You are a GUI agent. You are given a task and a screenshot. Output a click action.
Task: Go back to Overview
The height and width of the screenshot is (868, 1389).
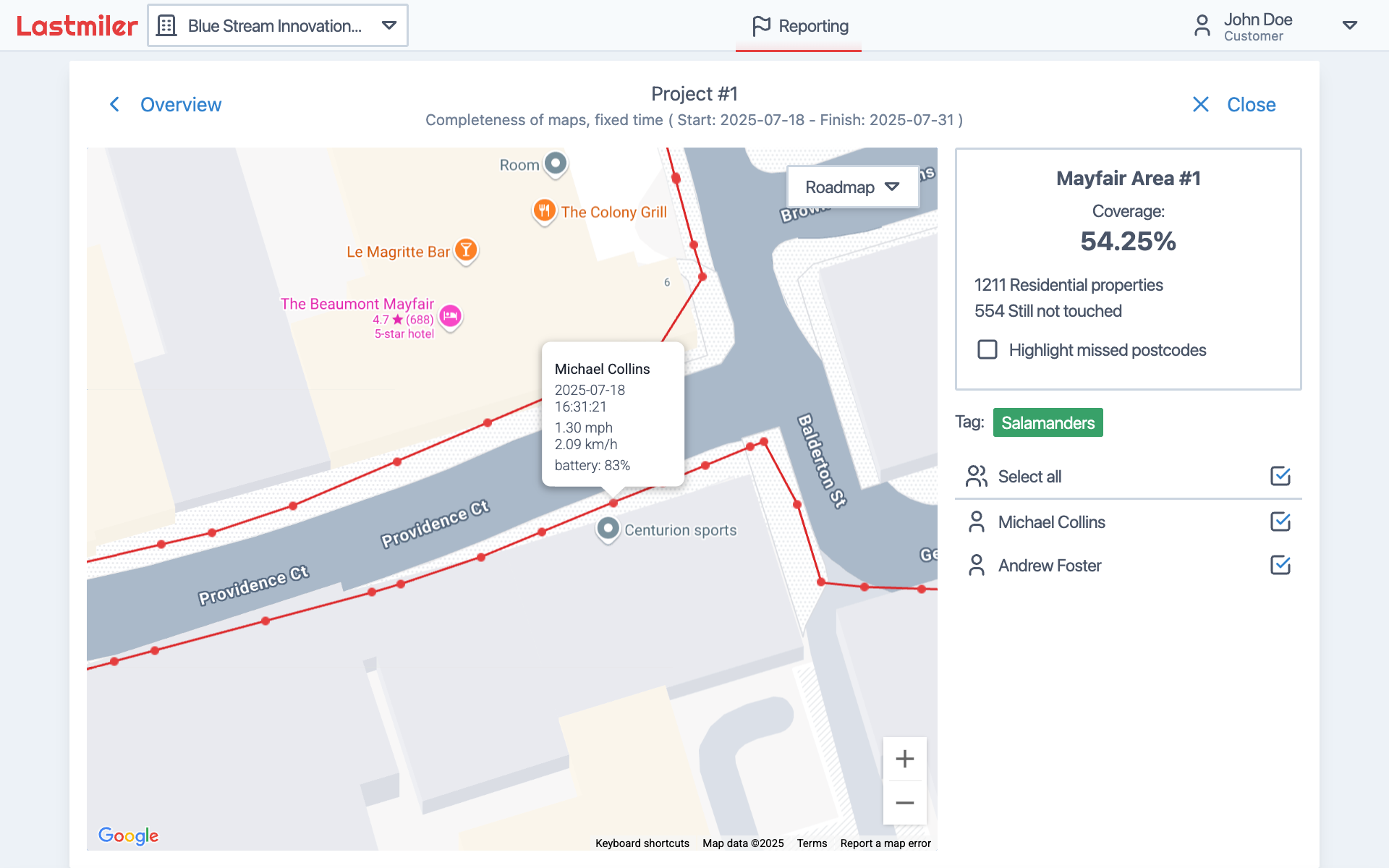pyautogui.click(x=180, y=105)
